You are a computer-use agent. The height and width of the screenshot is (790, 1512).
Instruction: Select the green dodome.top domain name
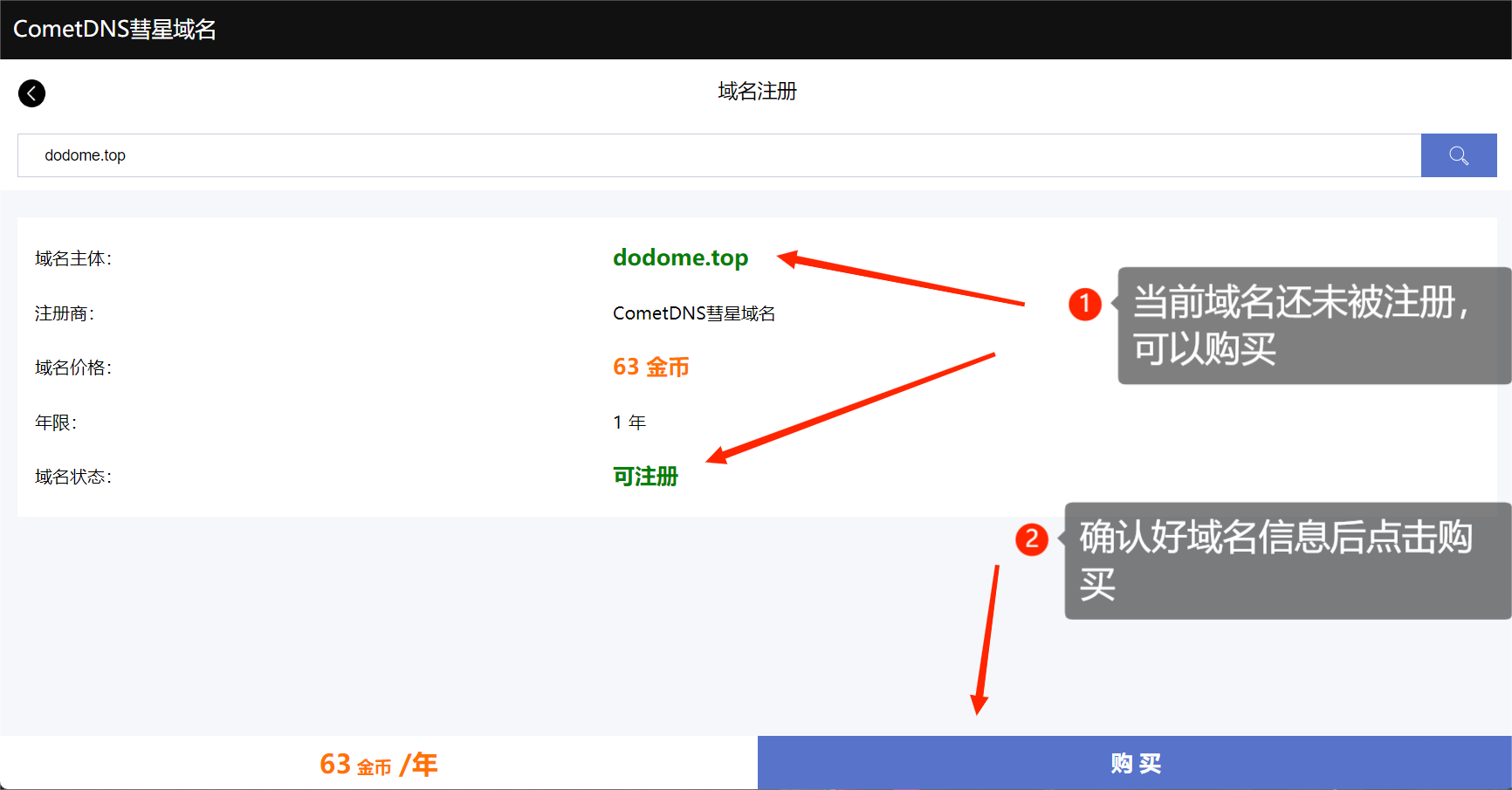click(x=680, y=258)
